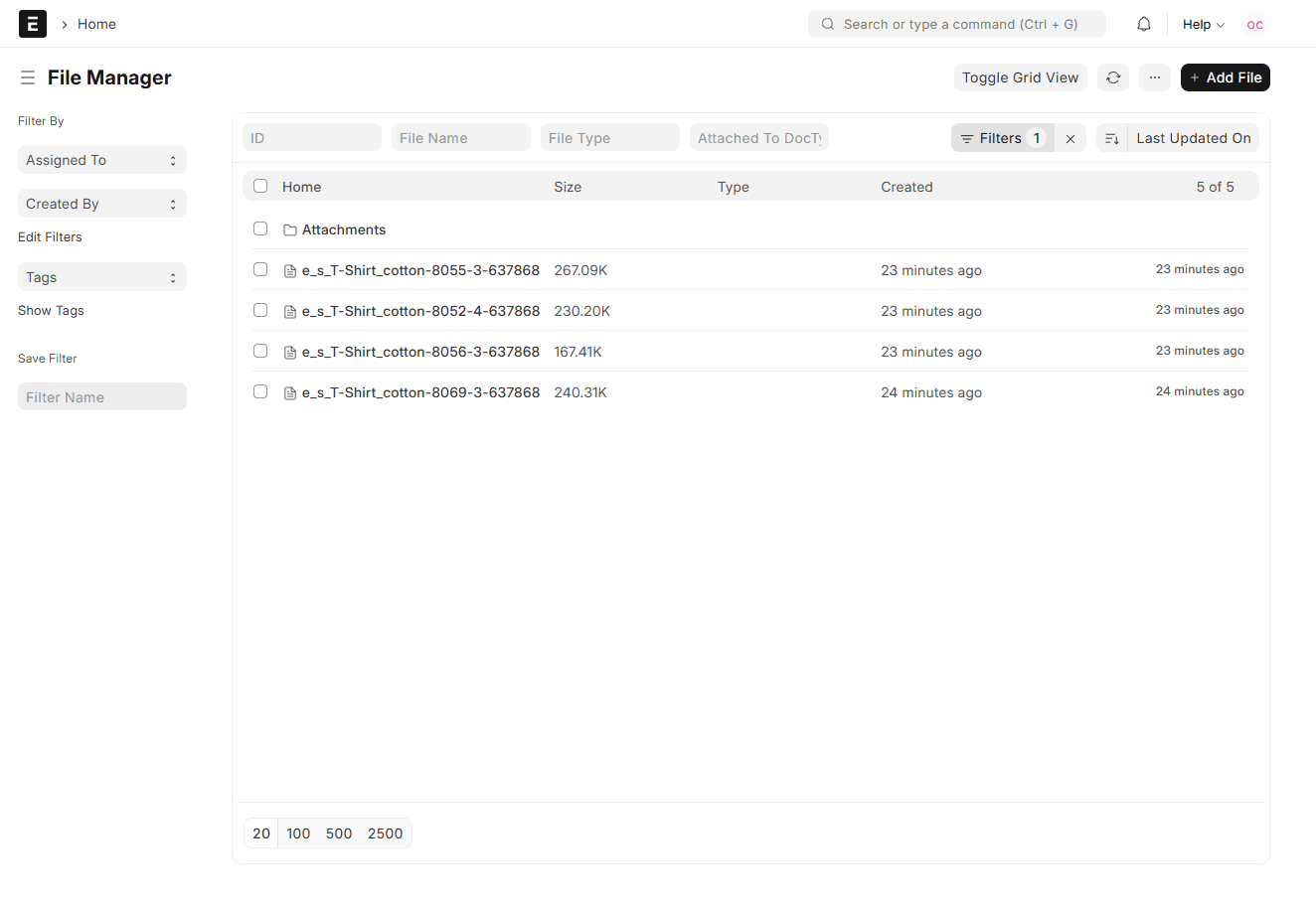Toggle the sidebar hamburger icon
This screenshot has height=909, width=1316.
(x=28, y=77)
